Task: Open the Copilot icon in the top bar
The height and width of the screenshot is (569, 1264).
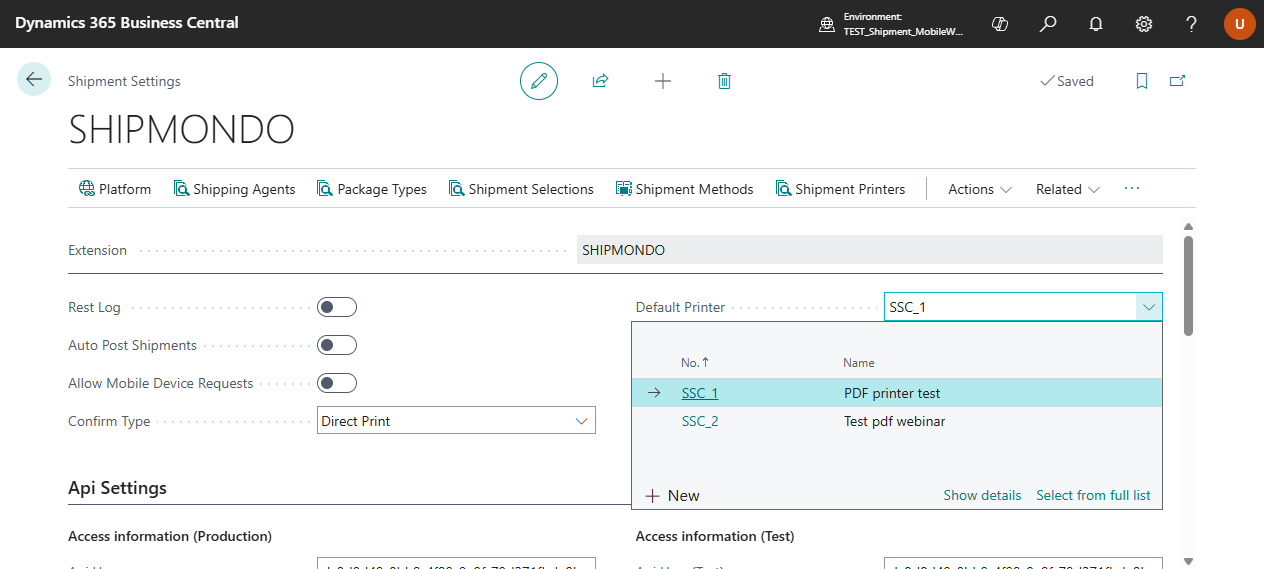Action: click(x=999, y=24)
